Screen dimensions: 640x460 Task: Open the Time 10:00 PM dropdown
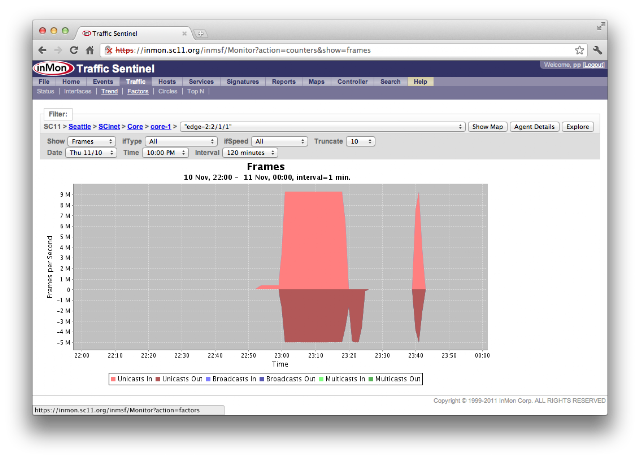(x=165, y=153)
